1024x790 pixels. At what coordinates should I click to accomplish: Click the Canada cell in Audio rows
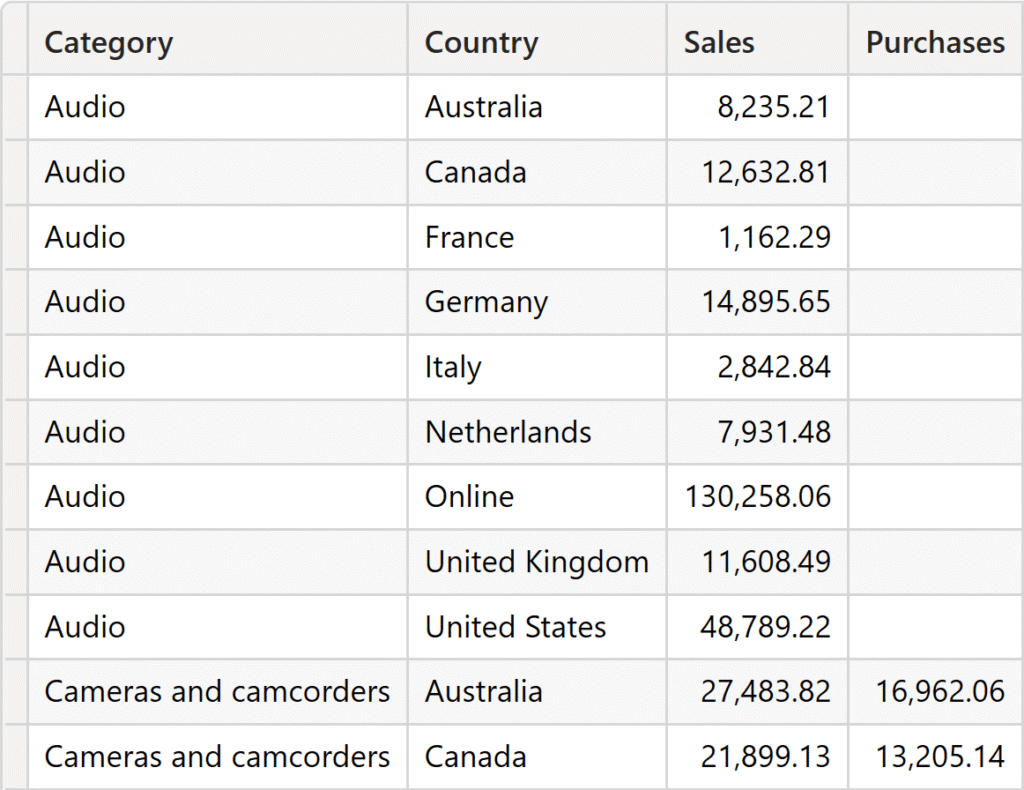pyautogui.click(x=475, y=172)
